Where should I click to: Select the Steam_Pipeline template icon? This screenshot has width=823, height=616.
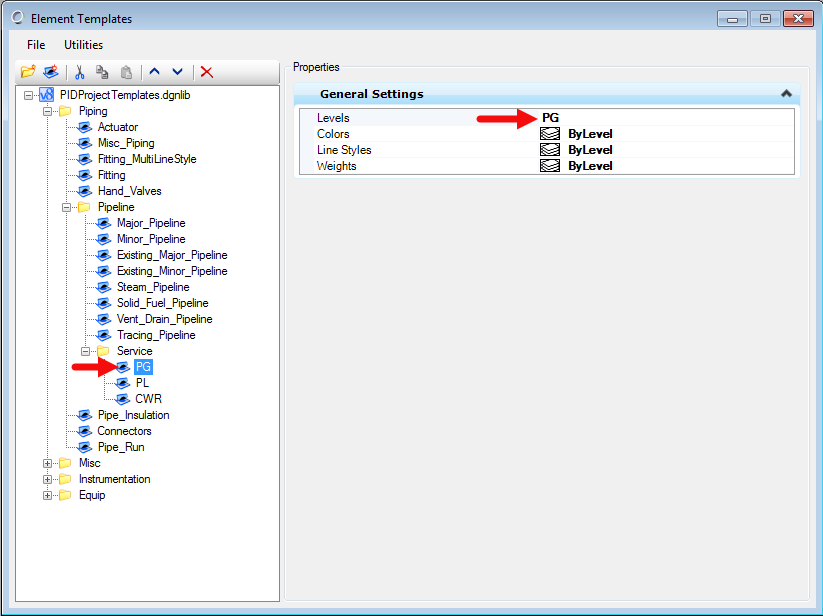pyautogui.click(x=104, y=287)
